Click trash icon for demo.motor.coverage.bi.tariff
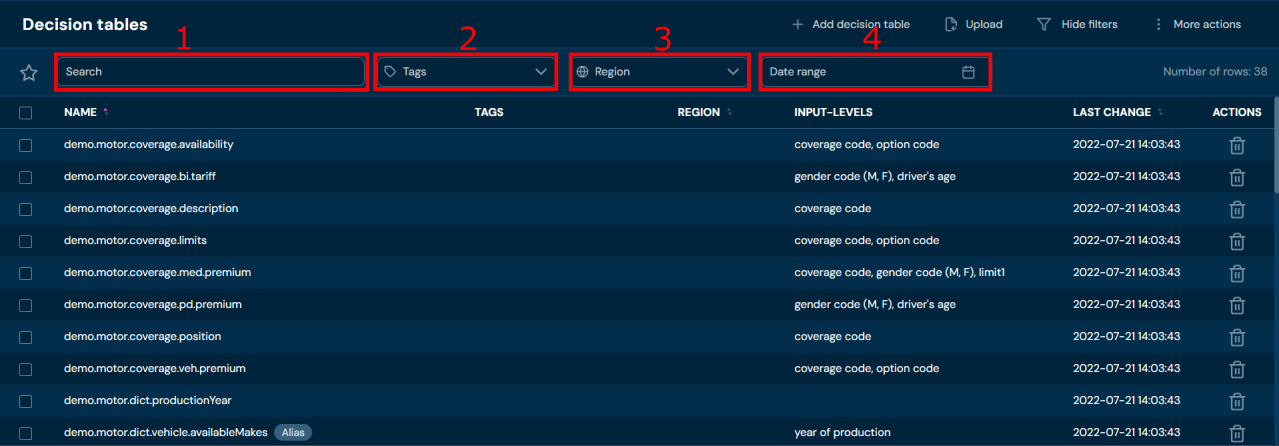This screenshot has height=446, width=1279. click(1236, 177)
